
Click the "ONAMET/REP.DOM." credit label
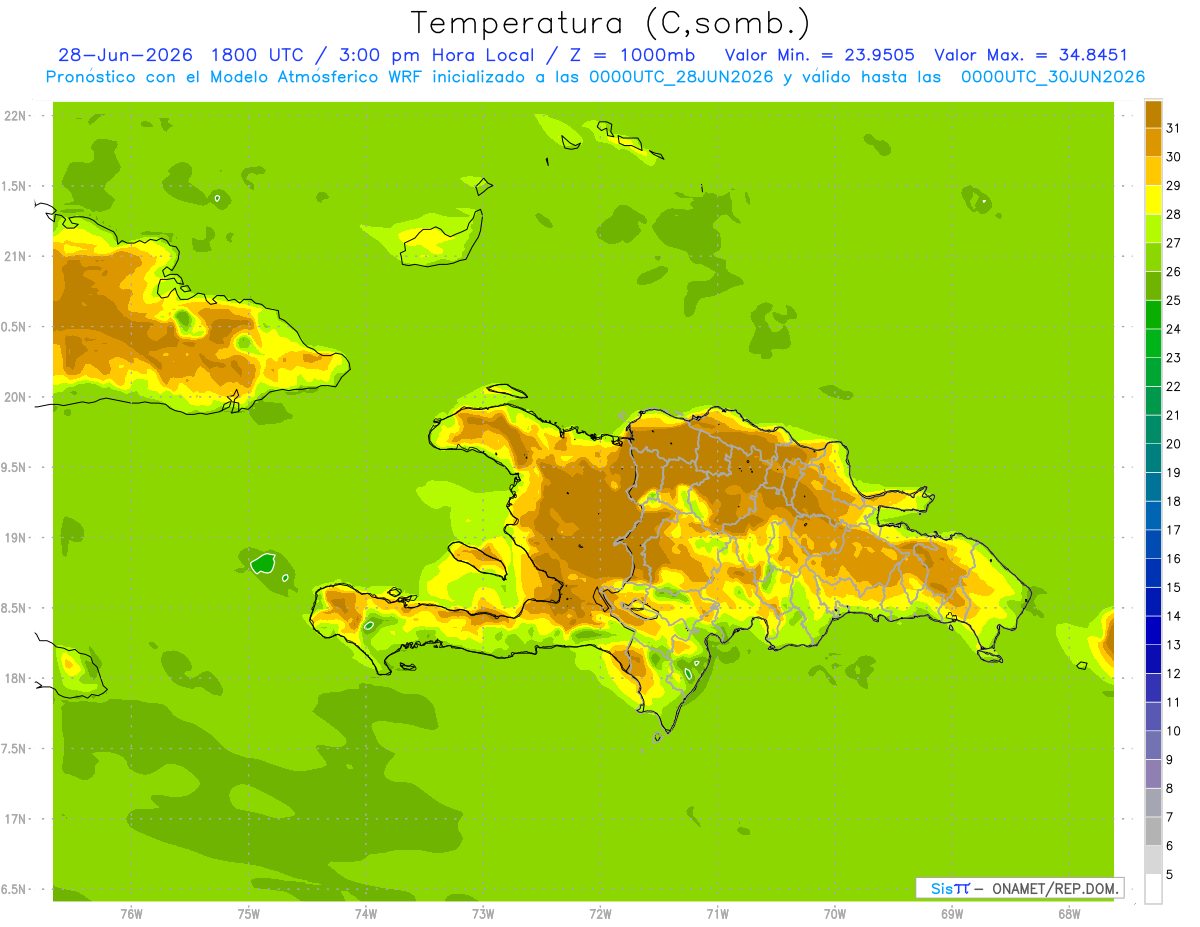pyautogui.click(x=1054, y=888)
